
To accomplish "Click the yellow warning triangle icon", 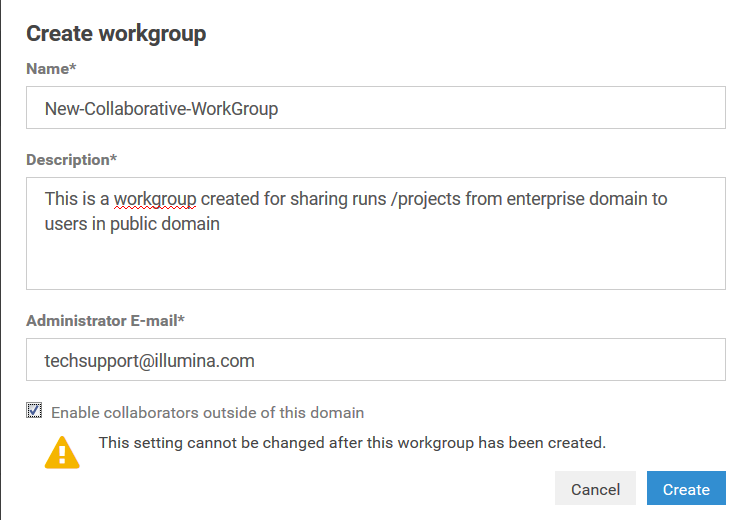I will tap(62, 452).
